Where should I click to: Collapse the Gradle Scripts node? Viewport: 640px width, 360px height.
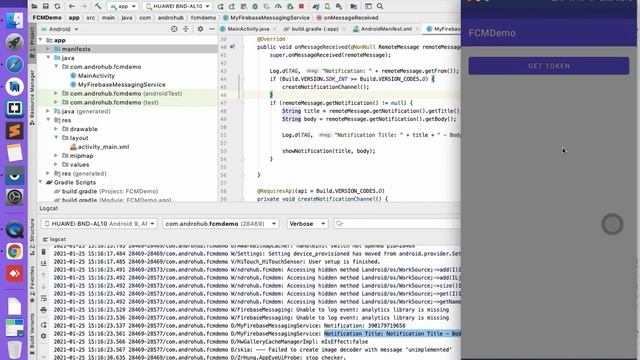(40, 182)
